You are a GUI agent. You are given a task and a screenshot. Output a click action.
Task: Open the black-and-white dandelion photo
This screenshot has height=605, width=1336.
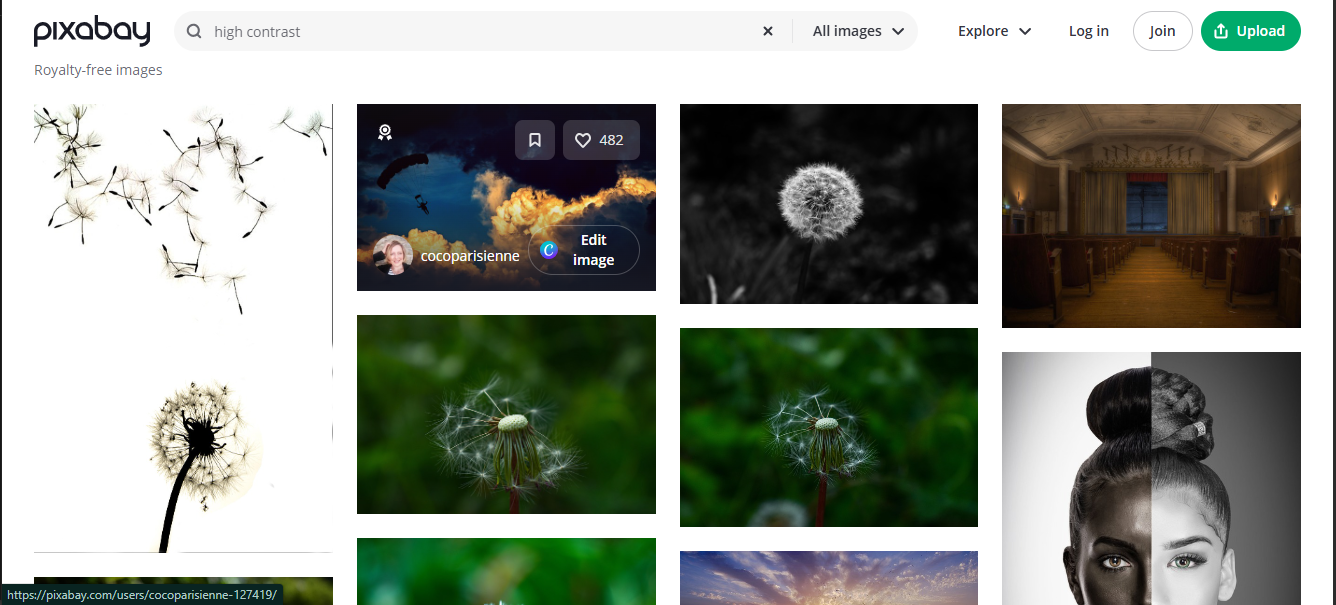(x=828, y=203)
